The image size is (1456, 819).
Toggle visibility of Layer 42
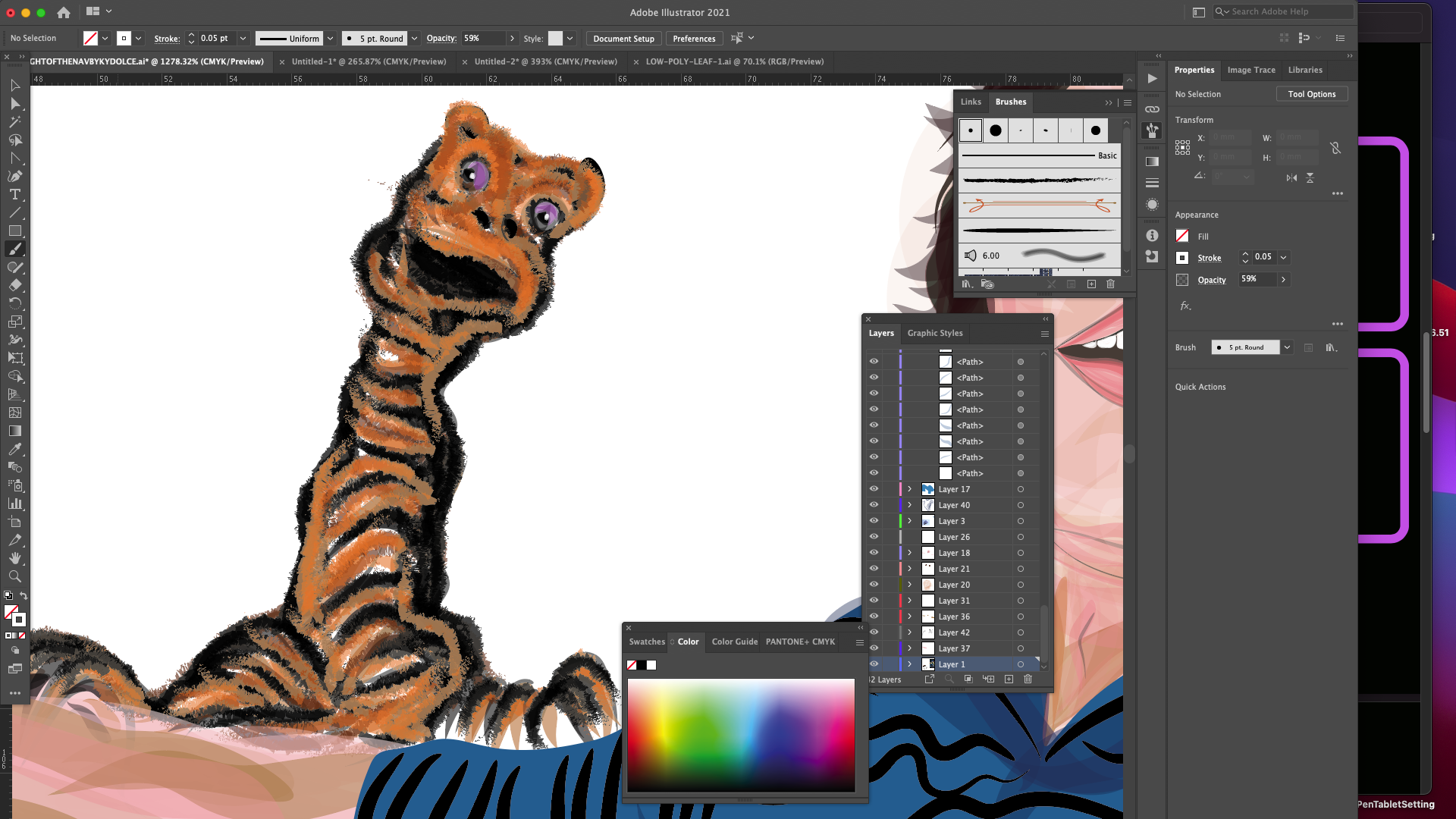point(874,632)
